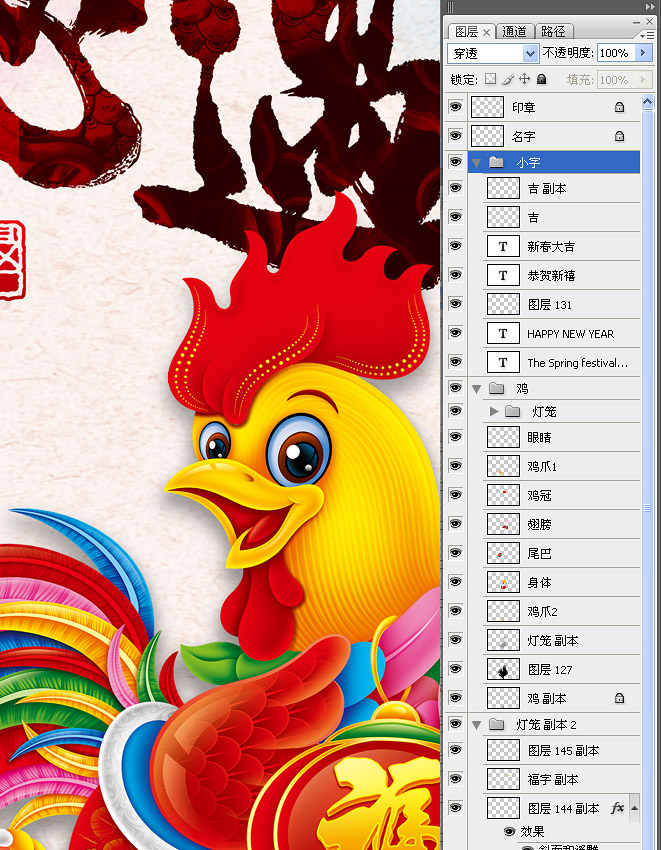Click T icon of 恭贺新禧 layer

pos(503,275)
